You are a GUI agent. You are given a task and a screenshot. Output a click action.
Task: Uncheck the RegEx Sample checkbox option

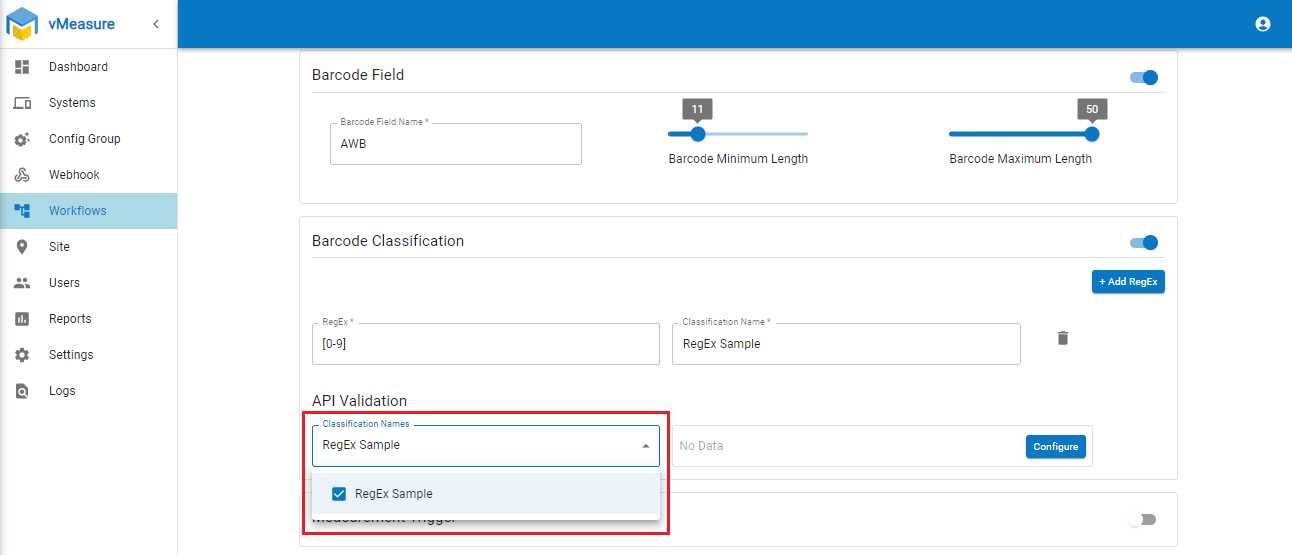pos(339,494)
